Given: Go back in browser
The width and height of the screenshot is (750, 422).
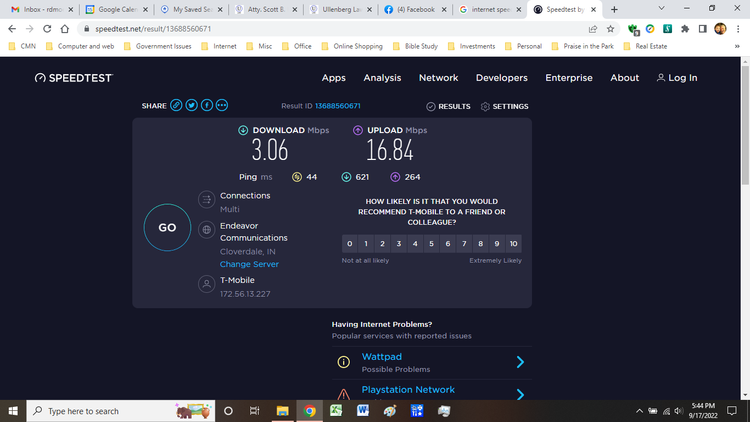Looking at the screenshot, I should [12, 29].
